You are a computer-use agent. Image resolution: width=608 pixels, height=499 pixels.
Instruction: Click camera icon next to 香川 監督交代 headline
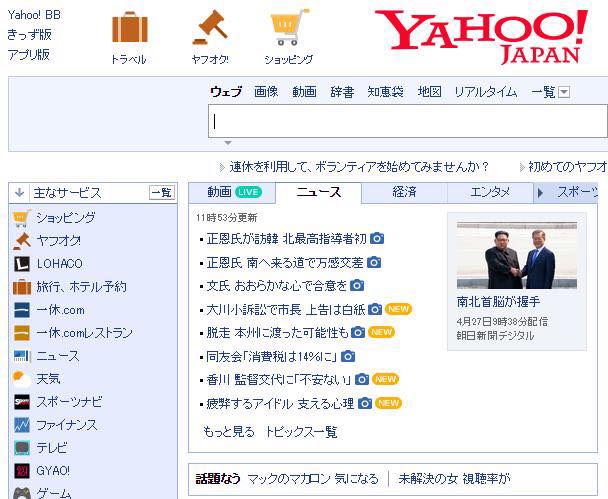click(362, 379)
